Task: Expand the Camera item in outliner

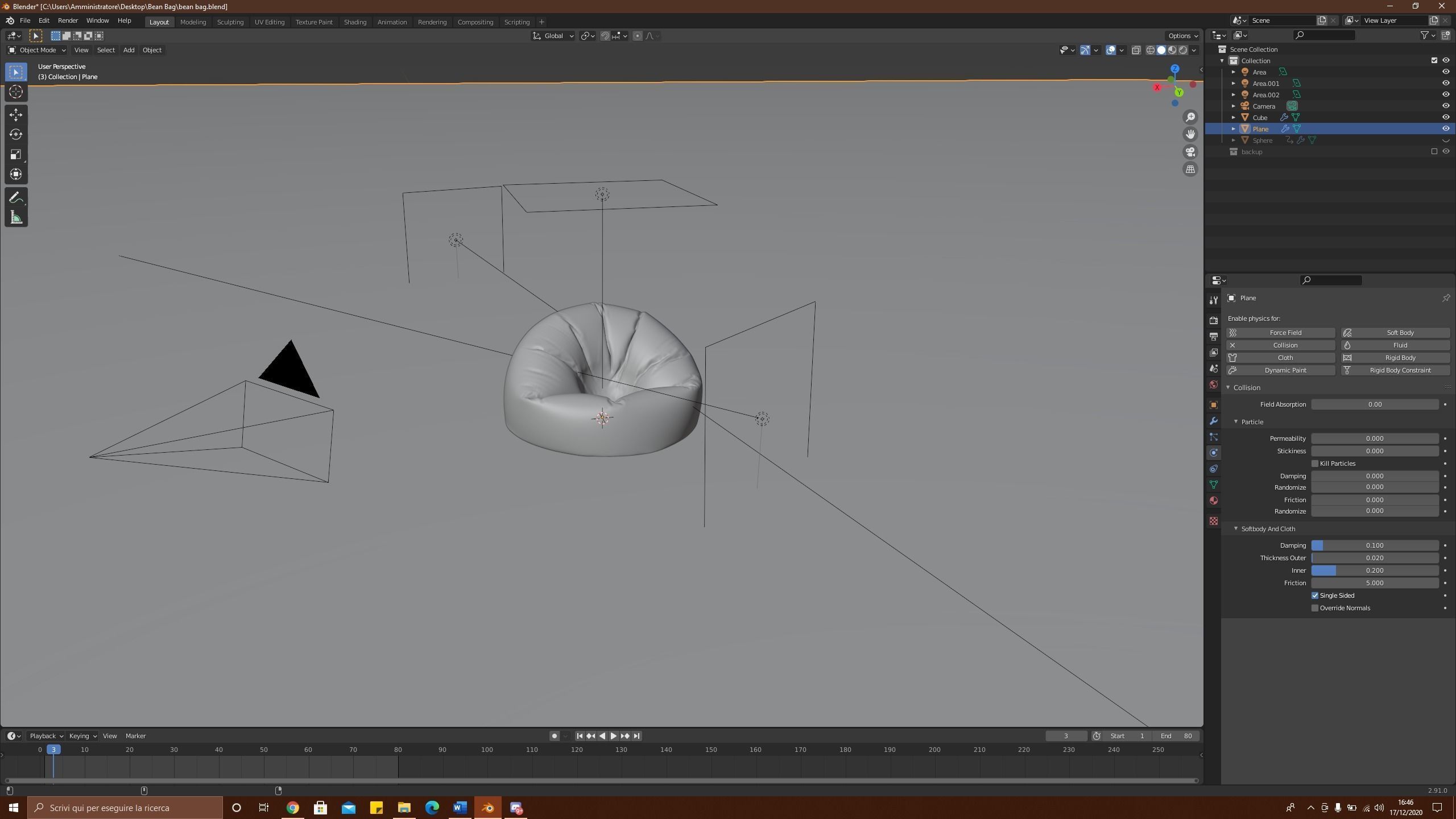Action: (1234, 106)
